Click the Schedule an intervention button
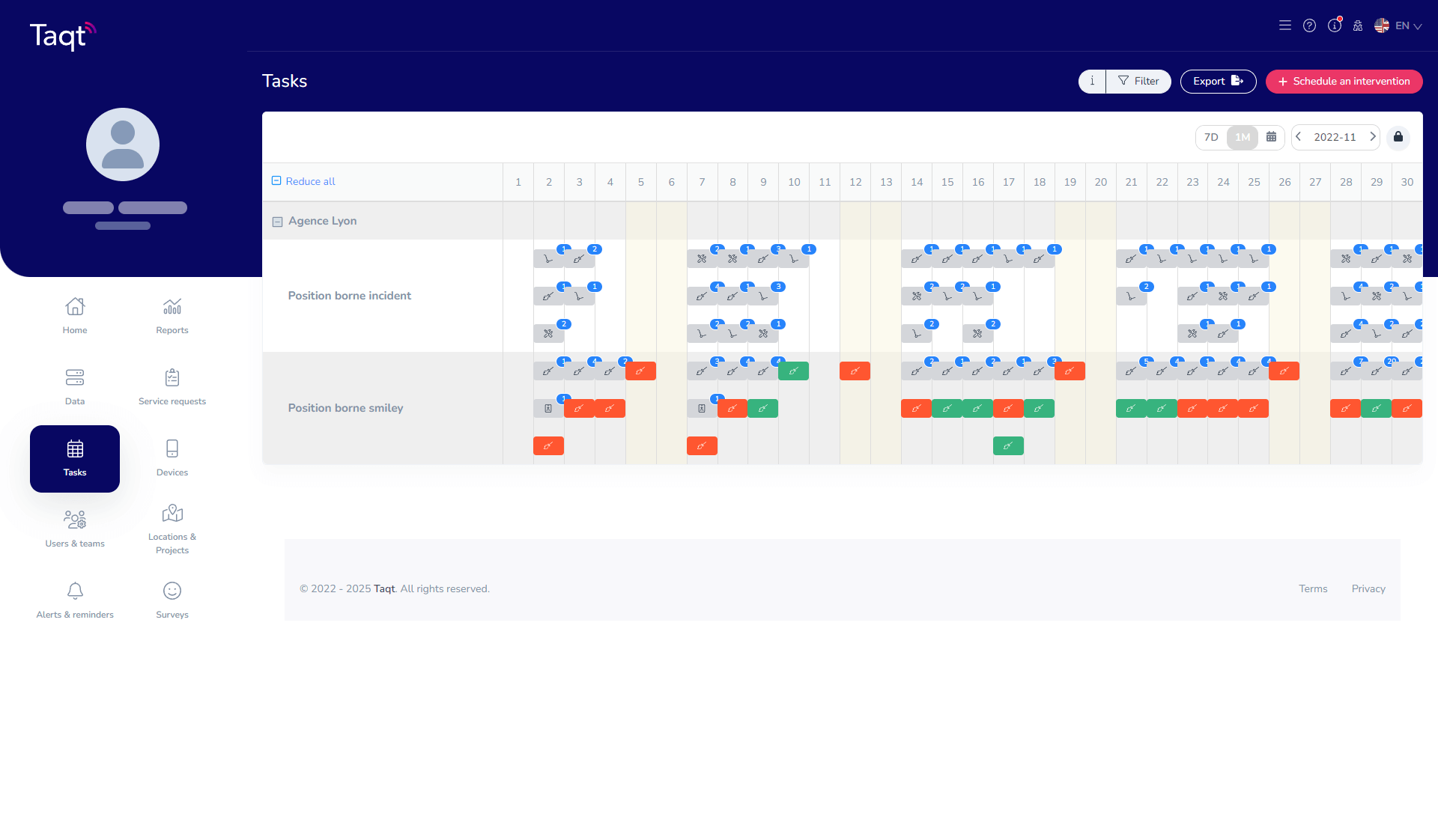 1343,81
